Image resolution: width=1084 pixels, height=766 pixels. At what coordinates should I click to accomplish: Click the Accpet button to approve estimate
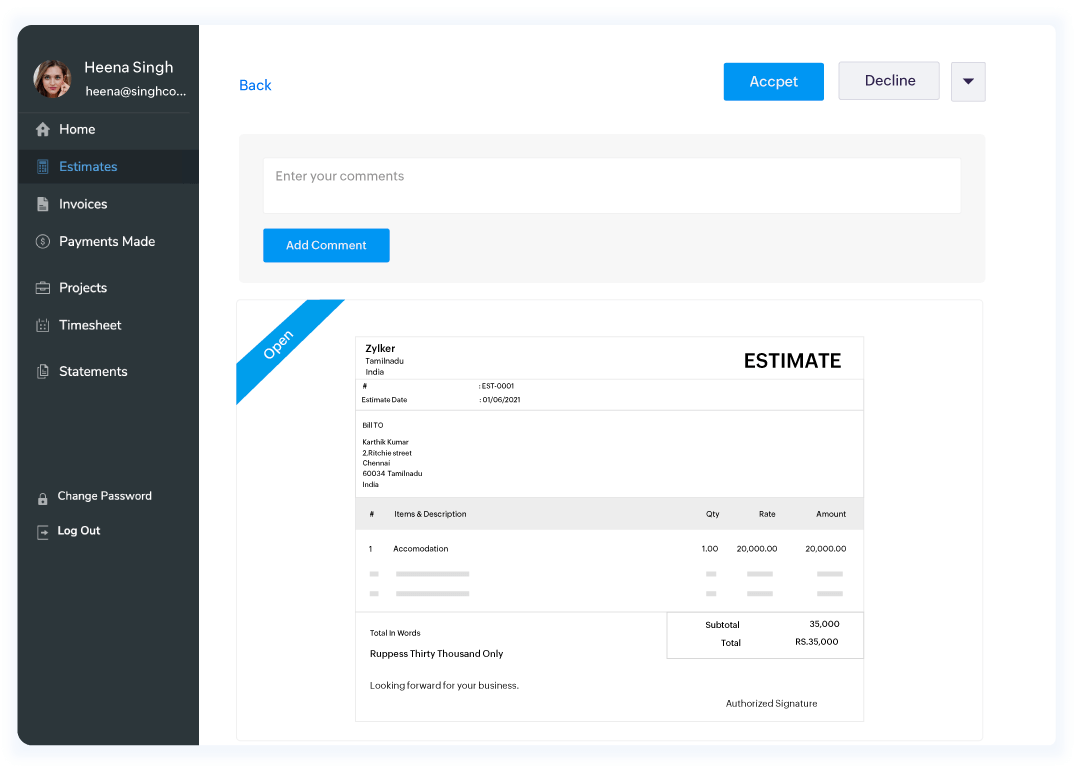coord(773,81)
